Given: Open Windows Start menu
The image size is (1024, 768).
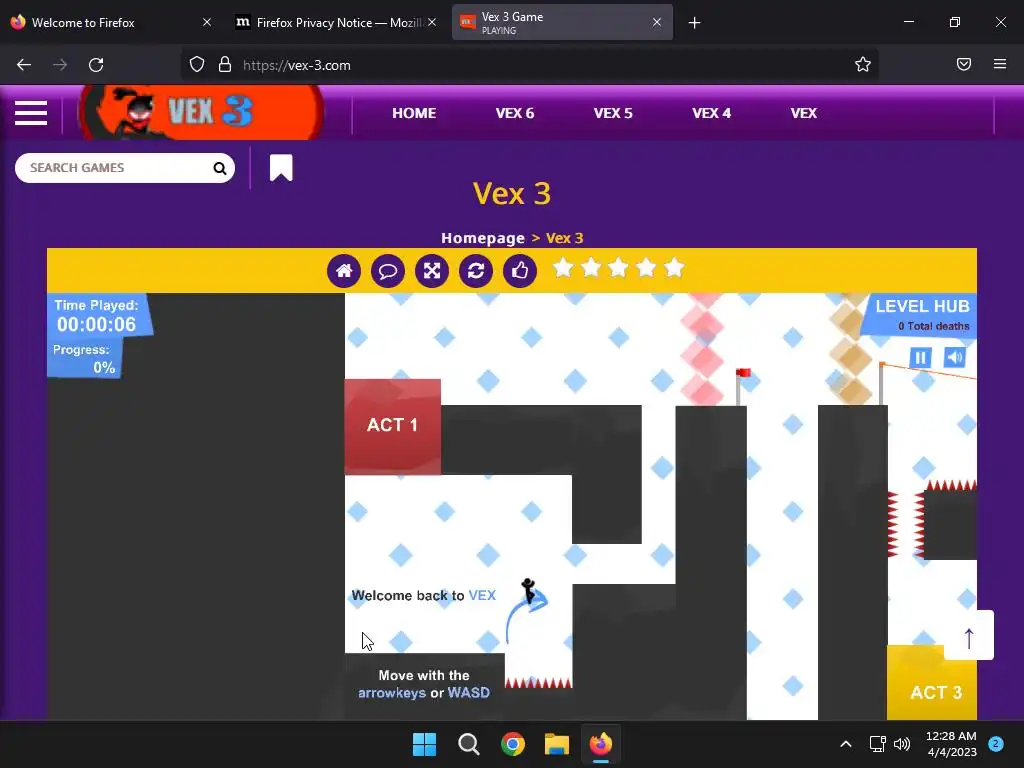Looking at the screenshot, I should tap(424, 744).
